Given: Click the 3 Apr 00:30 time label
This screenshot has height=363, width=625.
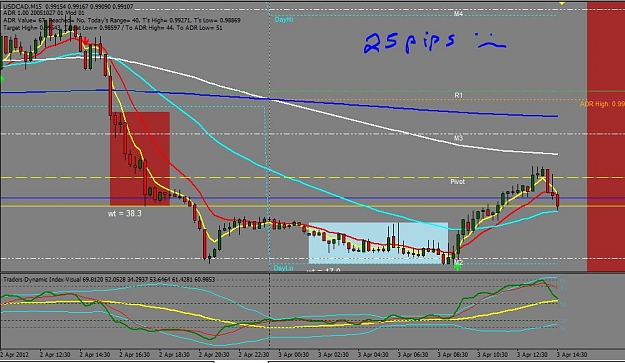Looking at the screenshot, I should 294,355.
